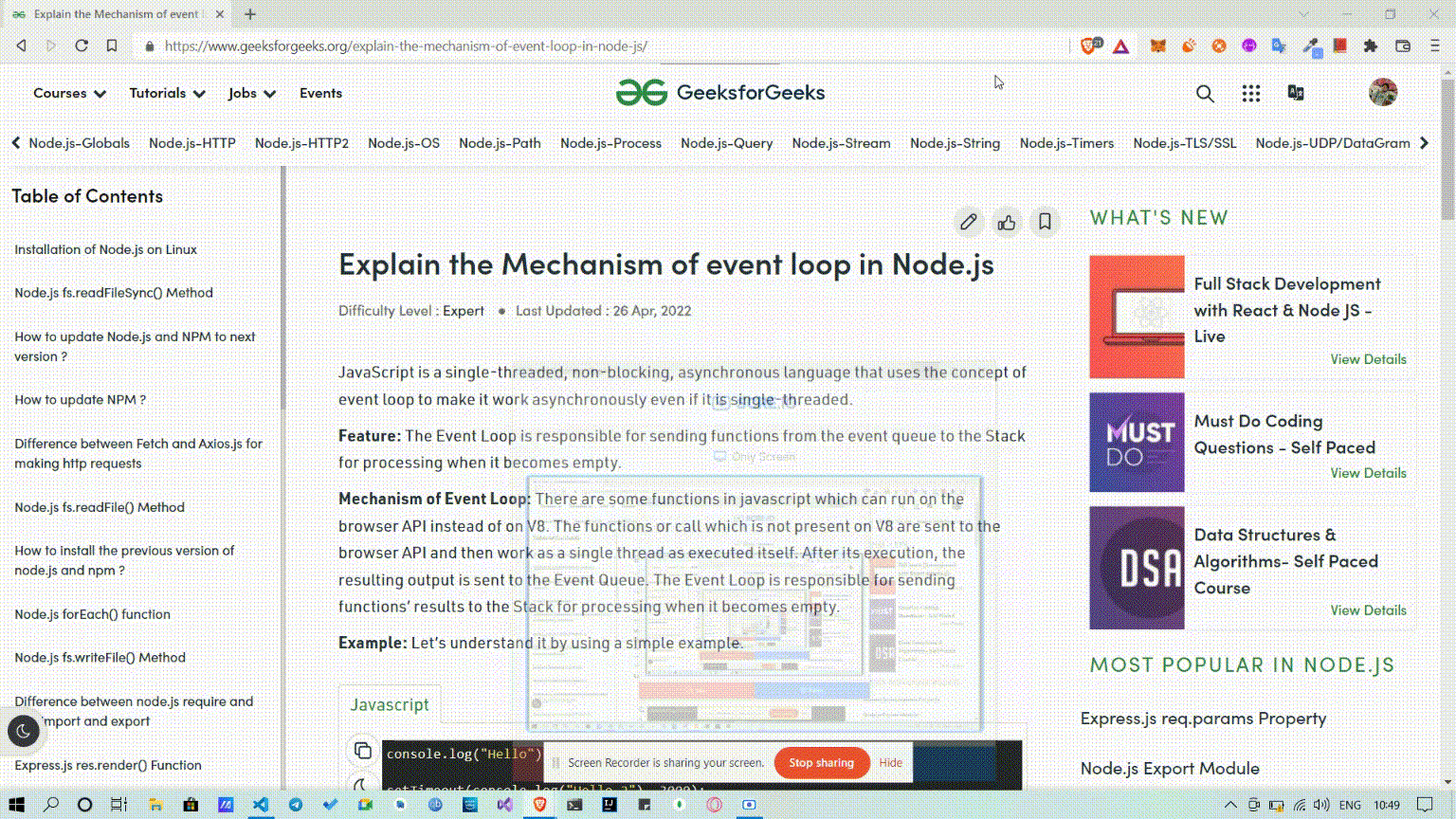View Details for Must Do Coding Questions
The height and width of the screenshot is (819, 1456).
pos(1368,473)
